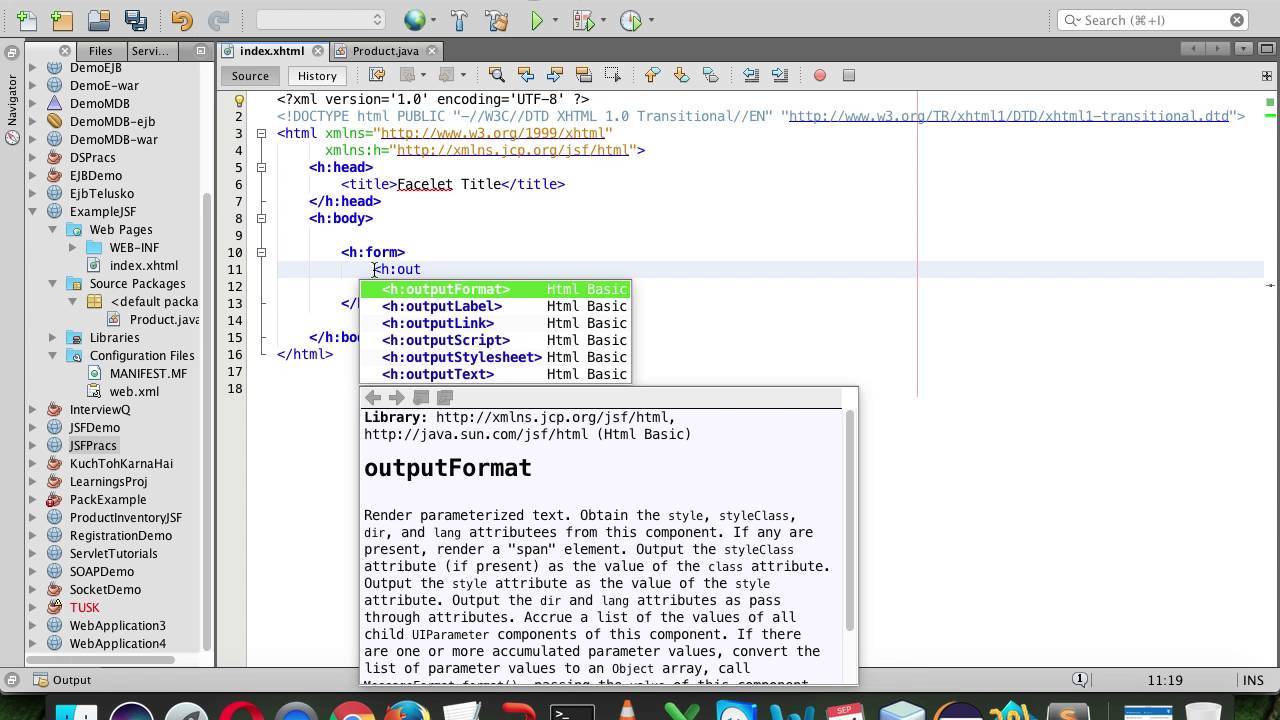Click Toggle Bookmark icon
The height and width of the screenshot is (720, 1280).
point(710,75)
